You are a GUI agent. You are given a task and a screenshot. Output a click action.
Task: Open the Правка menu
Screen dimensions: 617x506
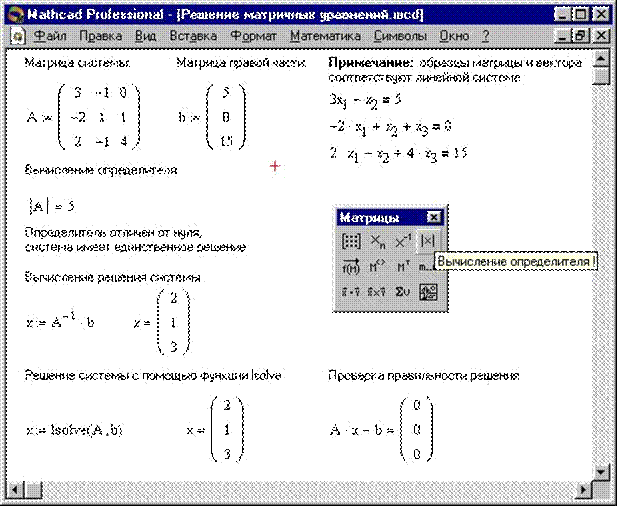[x=101, y=36]
